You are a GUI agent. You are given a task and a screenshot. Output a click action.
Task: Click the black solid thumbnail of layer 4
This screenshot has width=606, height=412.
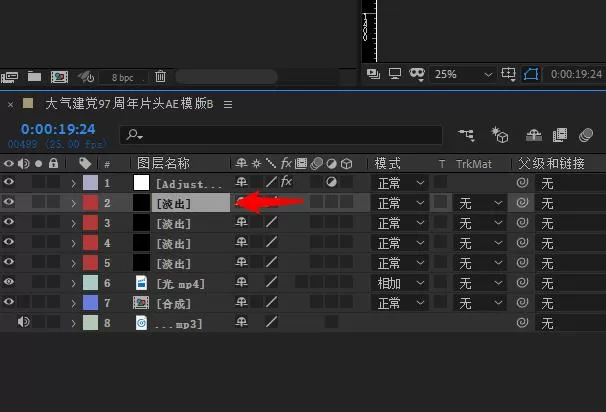point(141,243)
